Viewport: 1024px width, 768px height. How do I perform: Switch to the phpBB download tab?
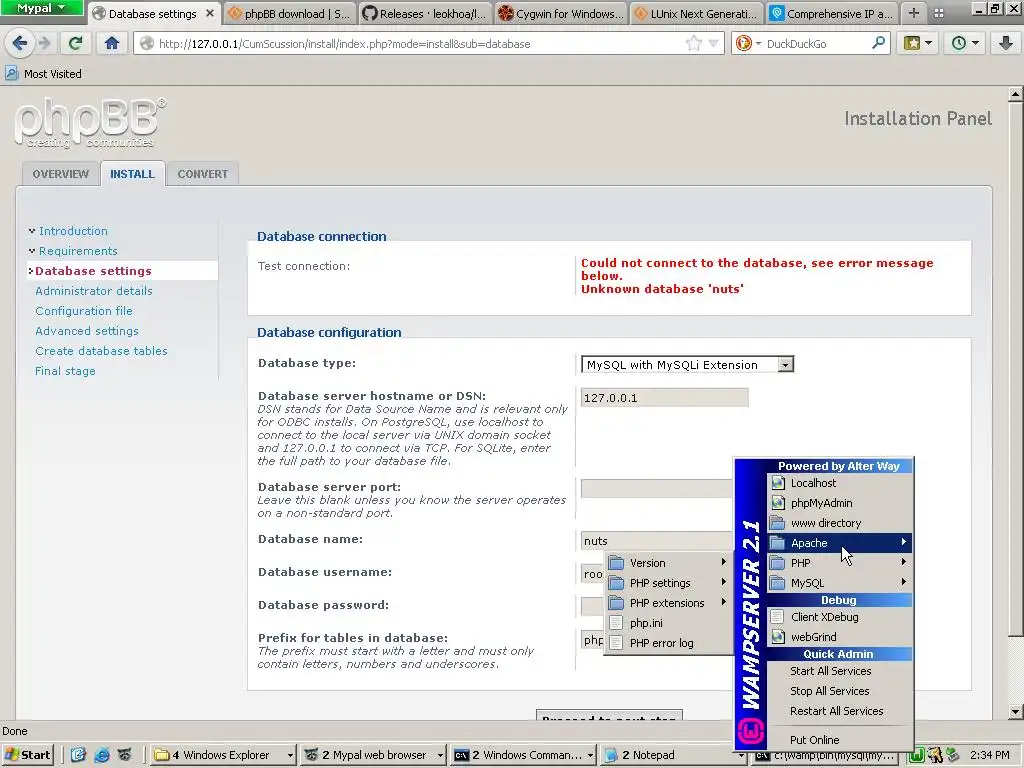[x=290, y=14]
